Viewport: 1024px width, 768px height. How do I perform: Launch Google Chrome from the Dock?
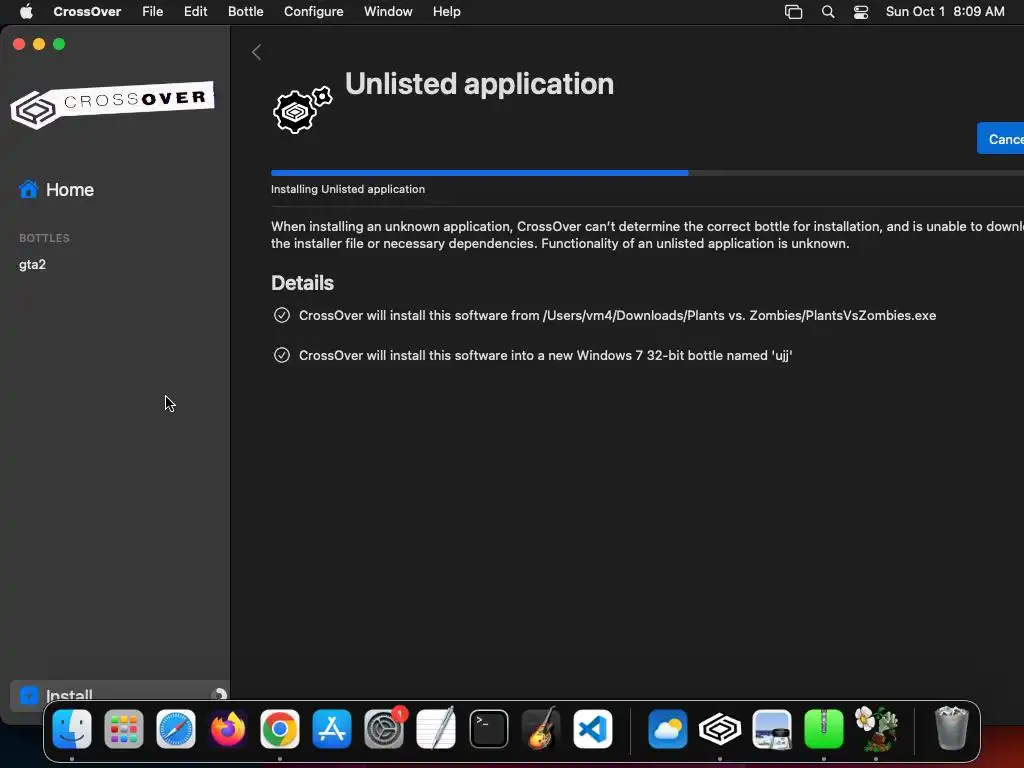click(280, 728)
